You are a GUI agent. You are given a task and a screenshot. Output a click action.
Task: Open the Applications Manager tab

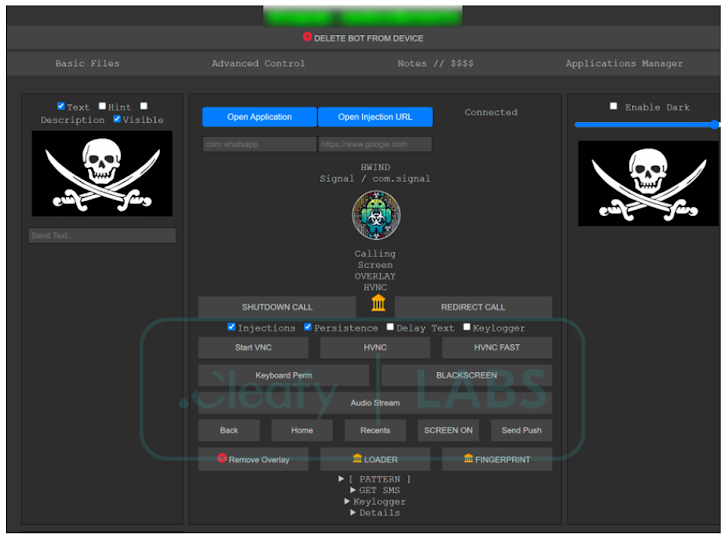(624, 63)
